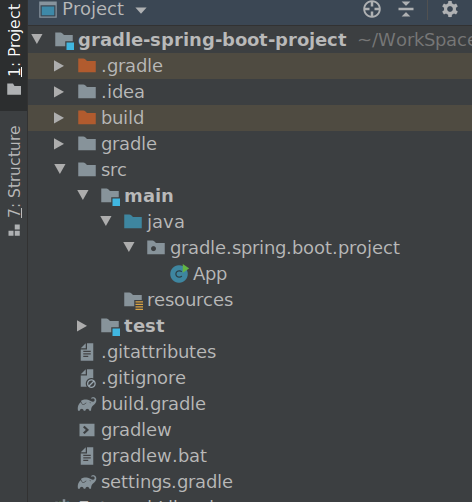Select the .gradle folder name
Image resolution: width=472 pixels, height=502 pixels.
click(132, 67)
